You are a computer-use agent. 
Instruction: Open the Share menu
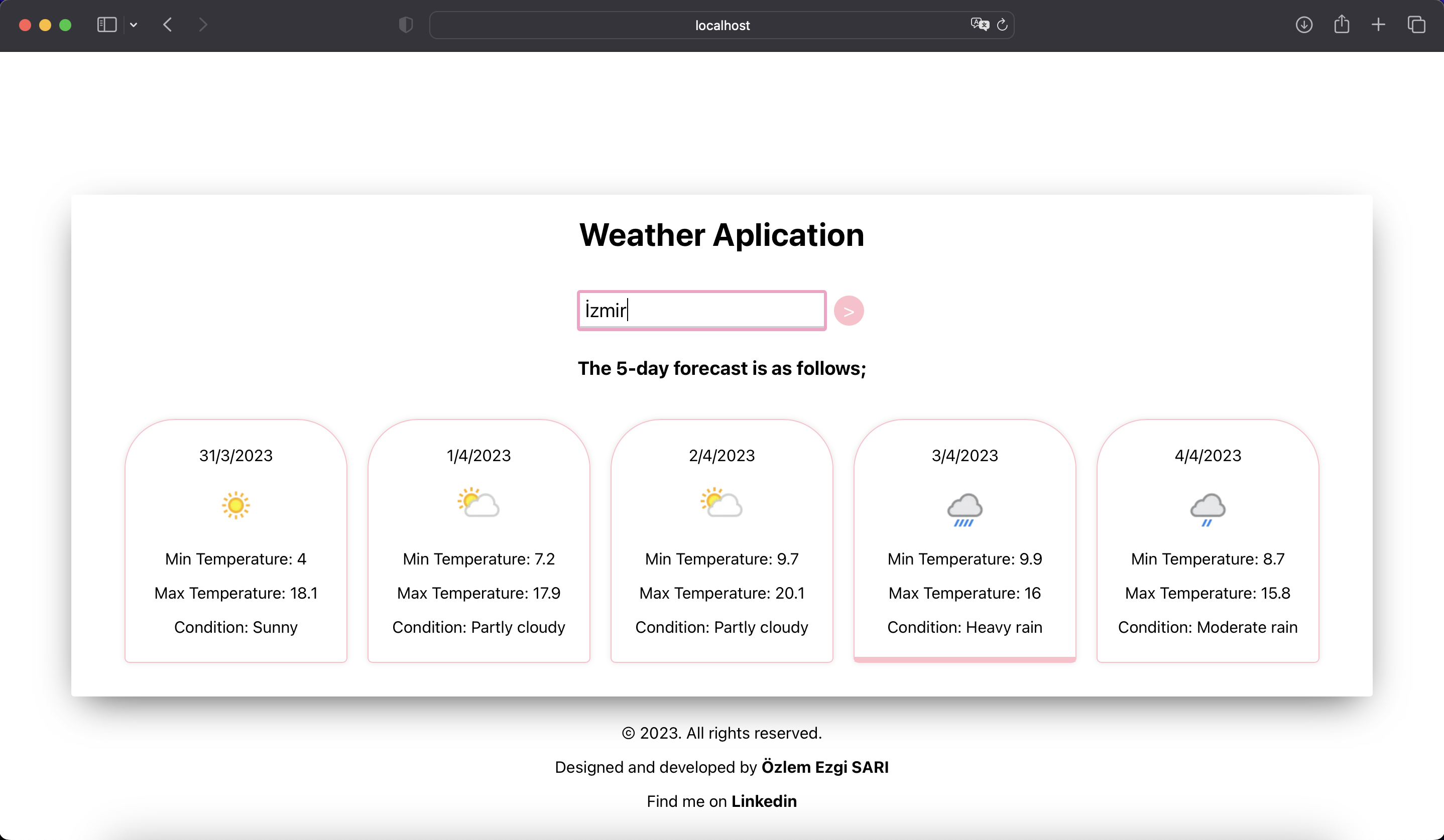1342,25
